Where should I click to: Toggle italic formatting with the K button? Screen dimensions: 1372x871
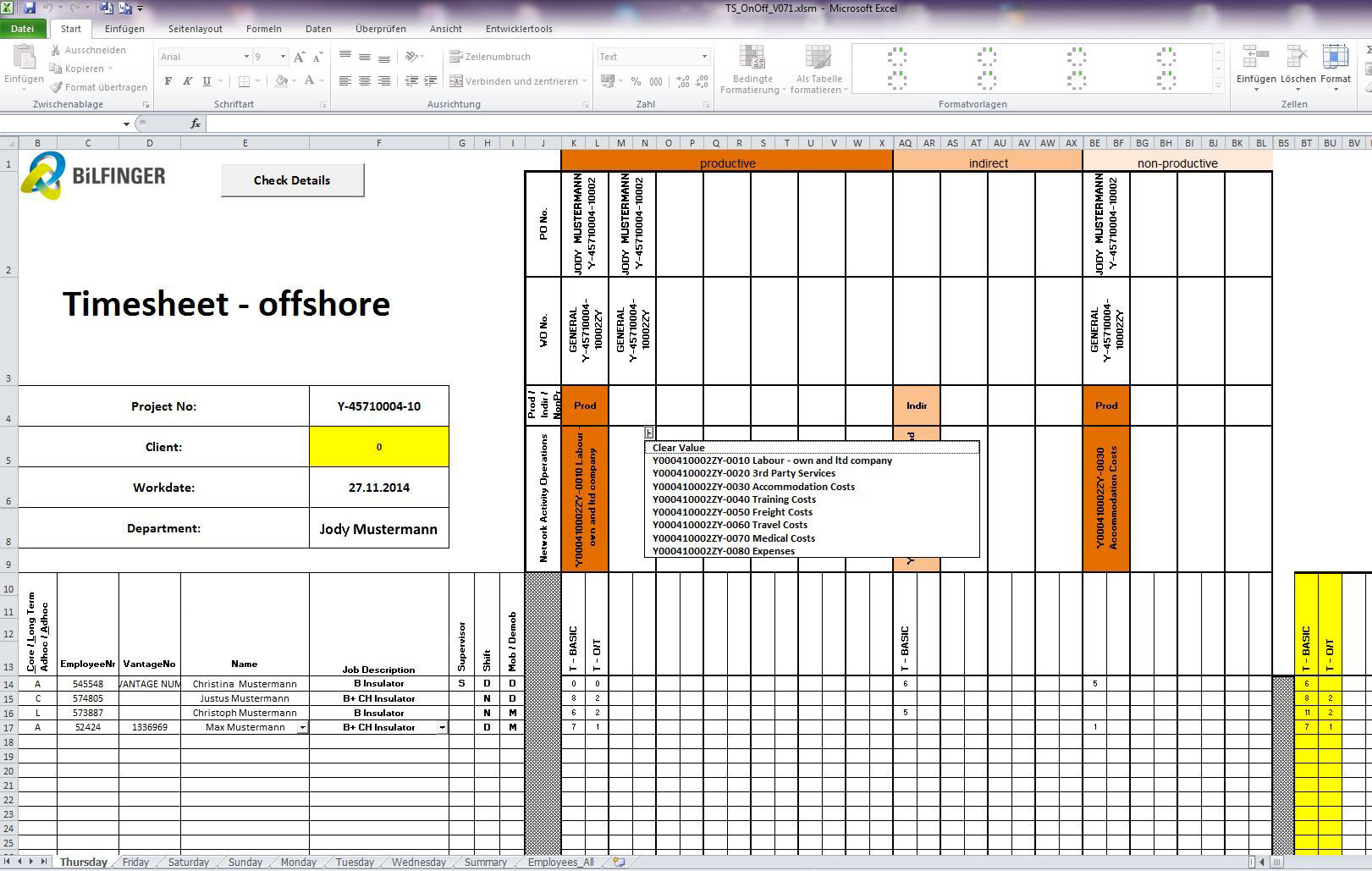point(187,81)
